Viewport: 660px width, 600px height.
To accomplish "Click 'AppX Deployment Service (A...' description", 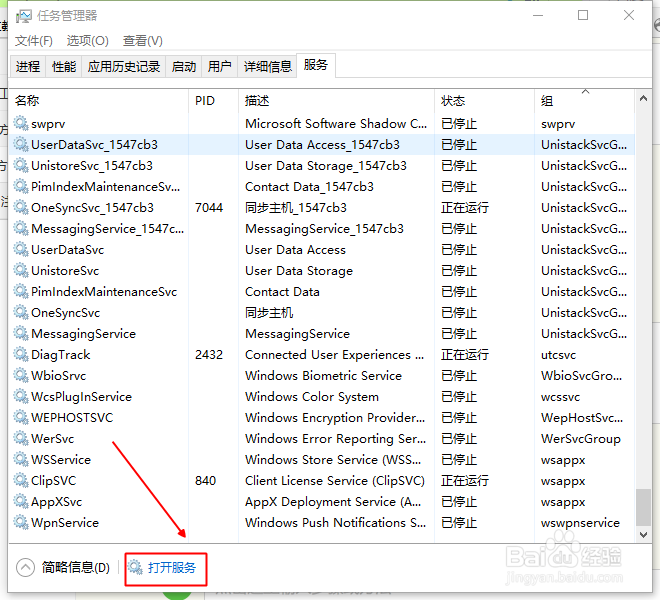I will [x=333, y=501].
